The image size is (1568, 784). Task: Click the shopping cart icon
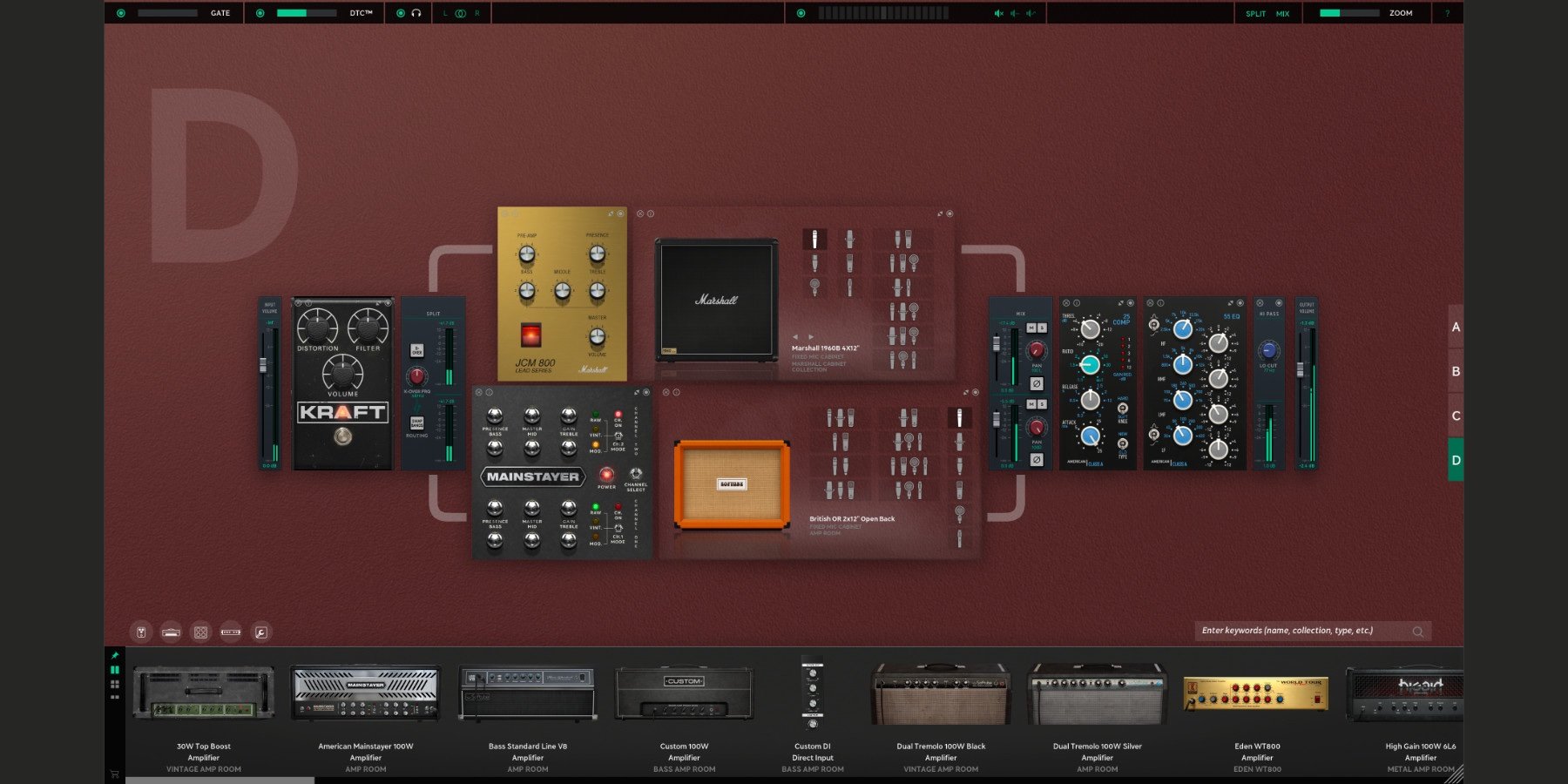click(x=114, y=774)
